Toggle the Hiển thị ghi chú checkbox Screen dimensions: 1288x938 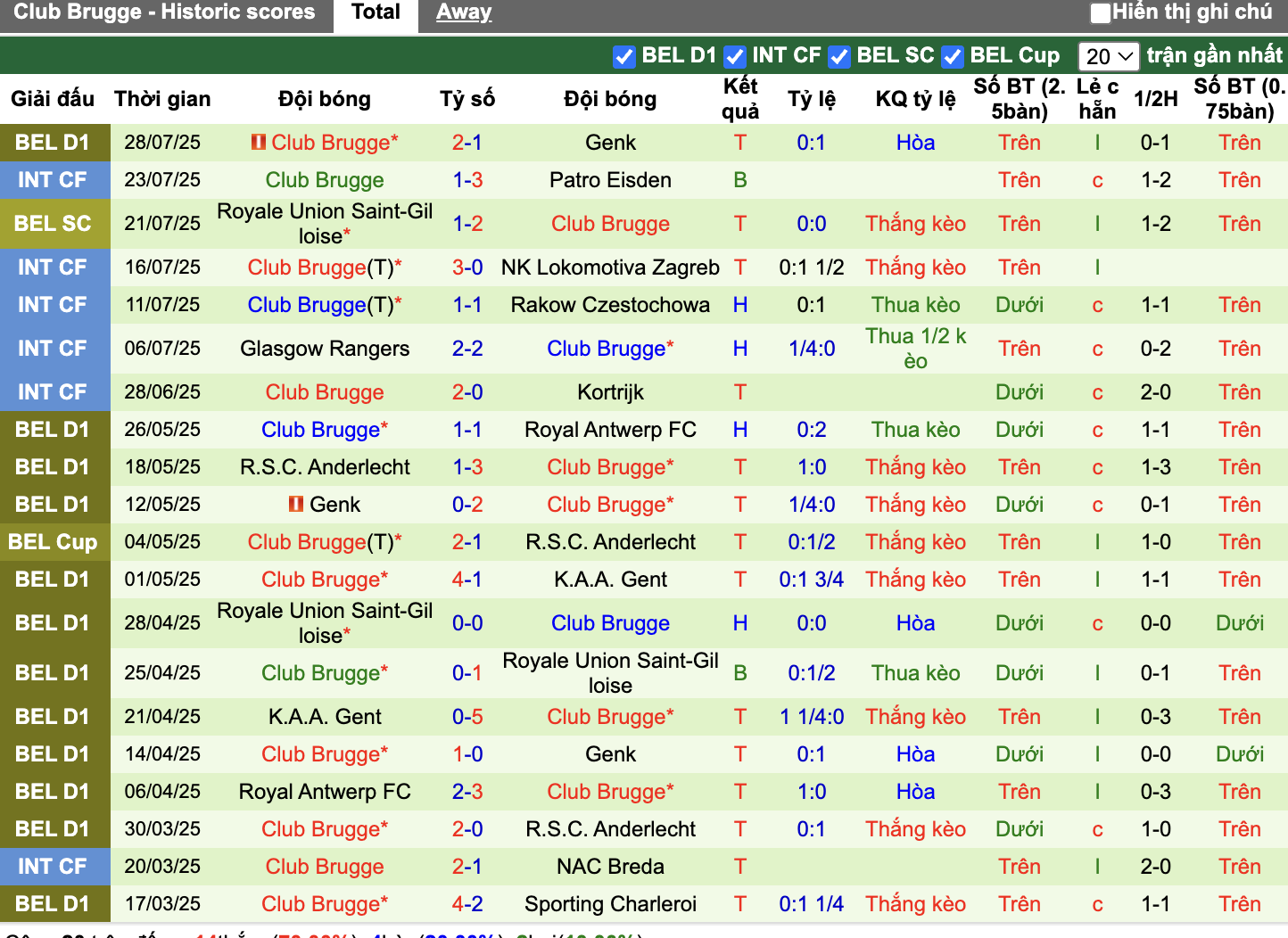(1101, 13)
